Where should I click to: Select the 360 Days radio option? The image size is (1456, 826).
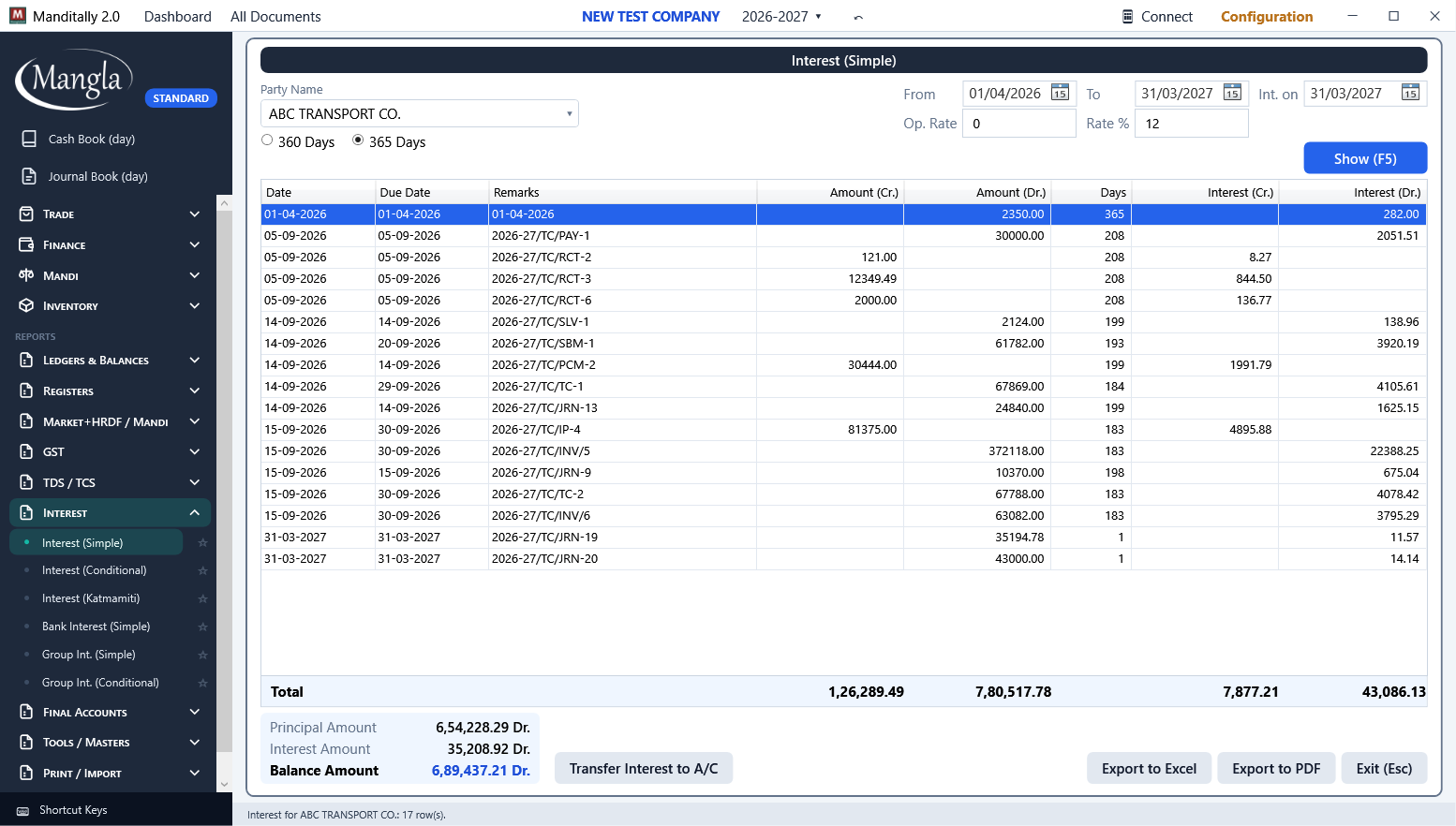pos(267,140)
